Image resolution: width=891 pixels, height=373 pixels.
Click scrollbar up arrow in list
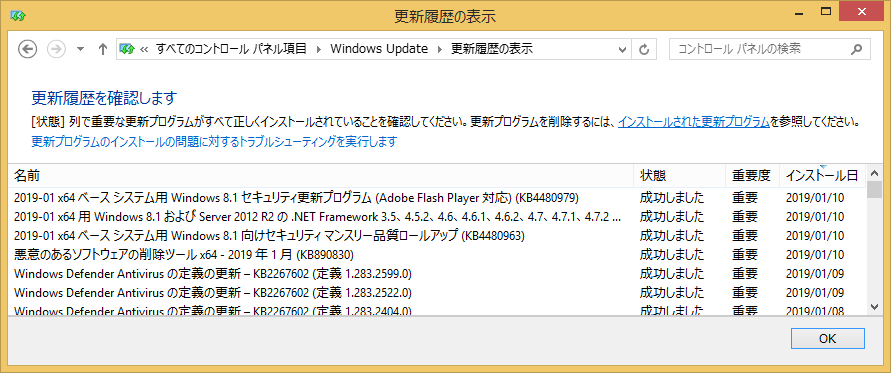pyautogui.click(x=875, y=173)
